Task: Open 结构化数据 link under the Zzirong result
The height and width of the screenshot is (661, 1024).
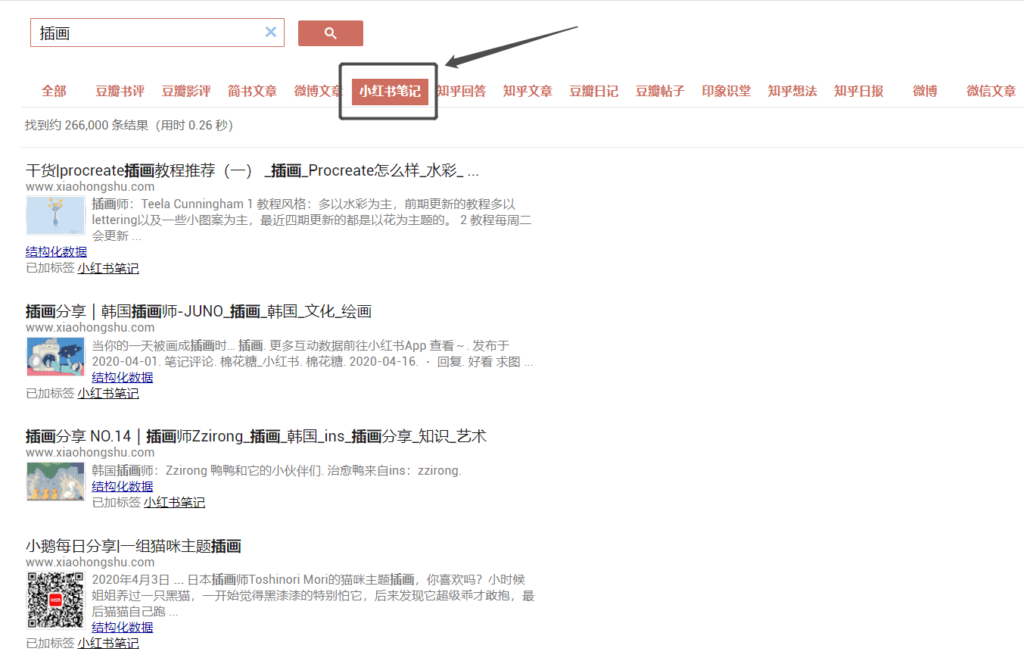Action: [x=122, y=486]
